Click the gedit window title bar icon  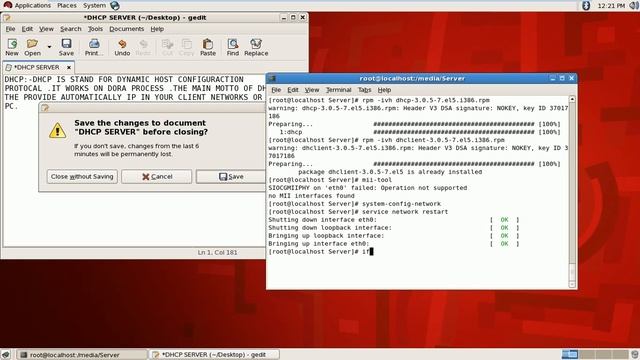[x=7, y=18]
